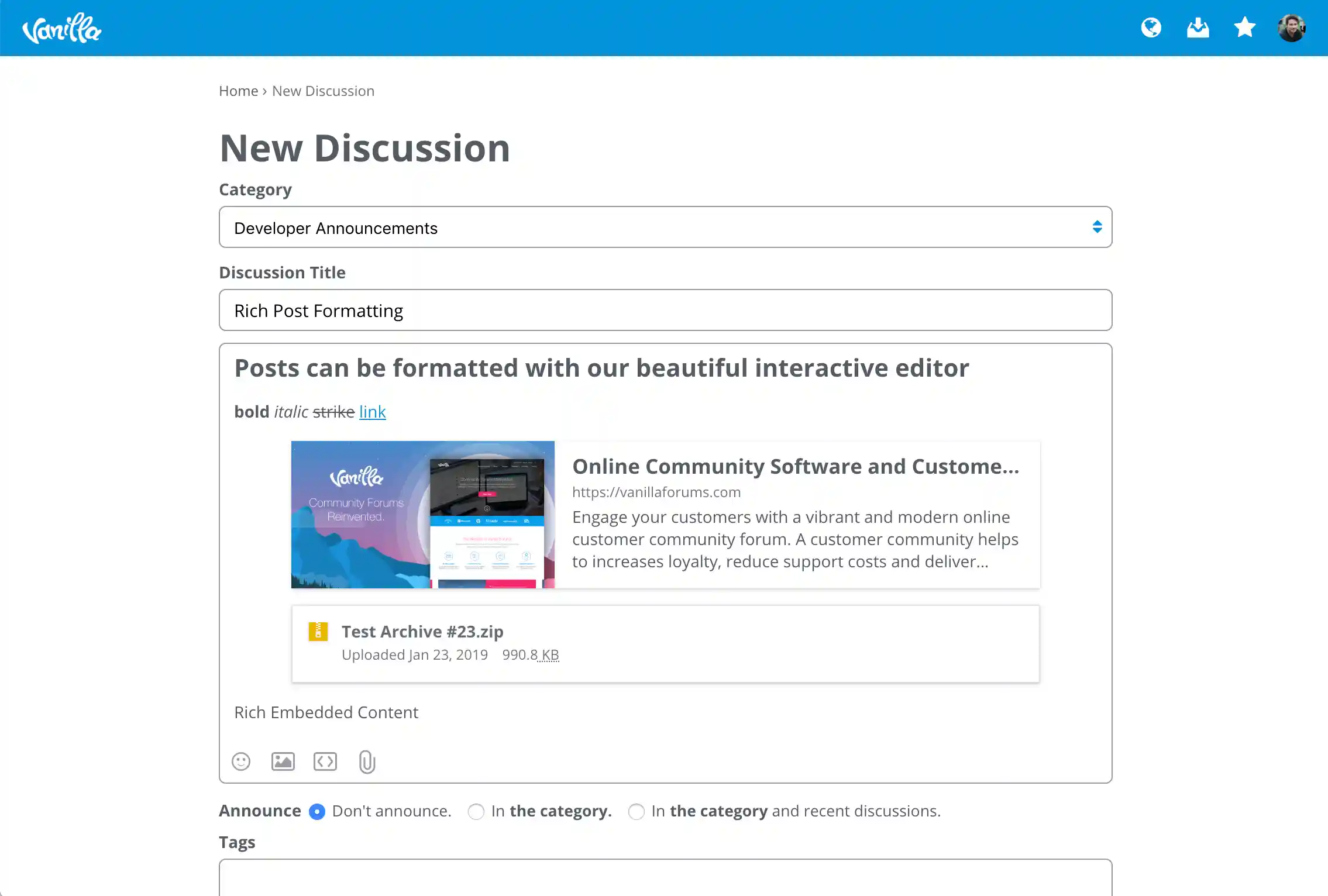Click in the Discussion Title field
Screen dimensions: 1328x896
pos(665,311)
